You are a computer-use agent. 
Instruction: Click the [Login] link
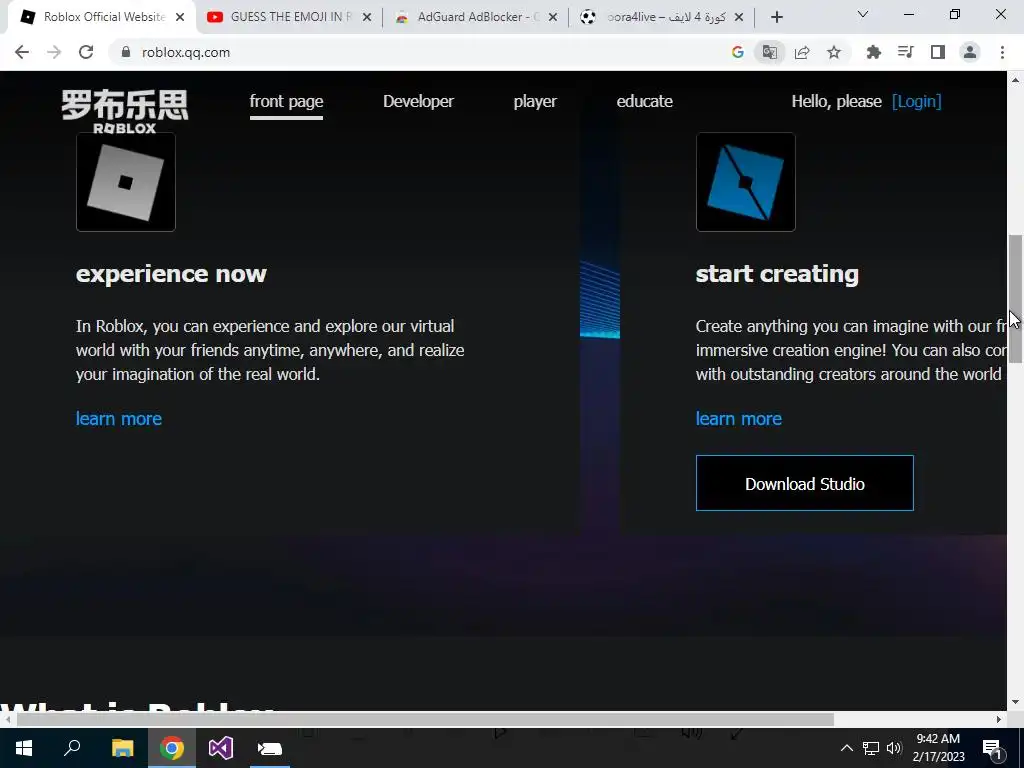click(916, 101)
